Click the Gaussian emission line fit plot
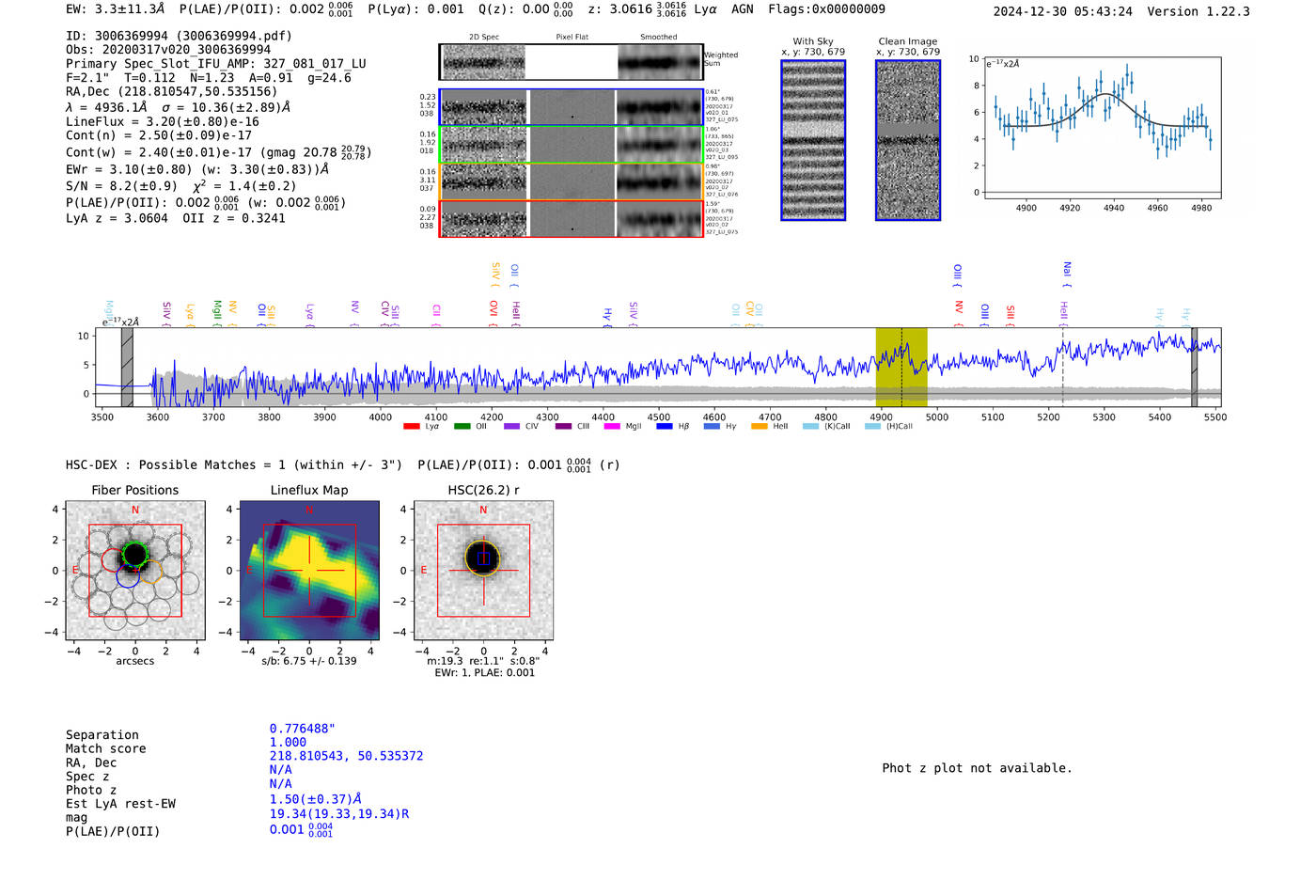This screenshot has width=1316, height=896. pos(1103,128)
